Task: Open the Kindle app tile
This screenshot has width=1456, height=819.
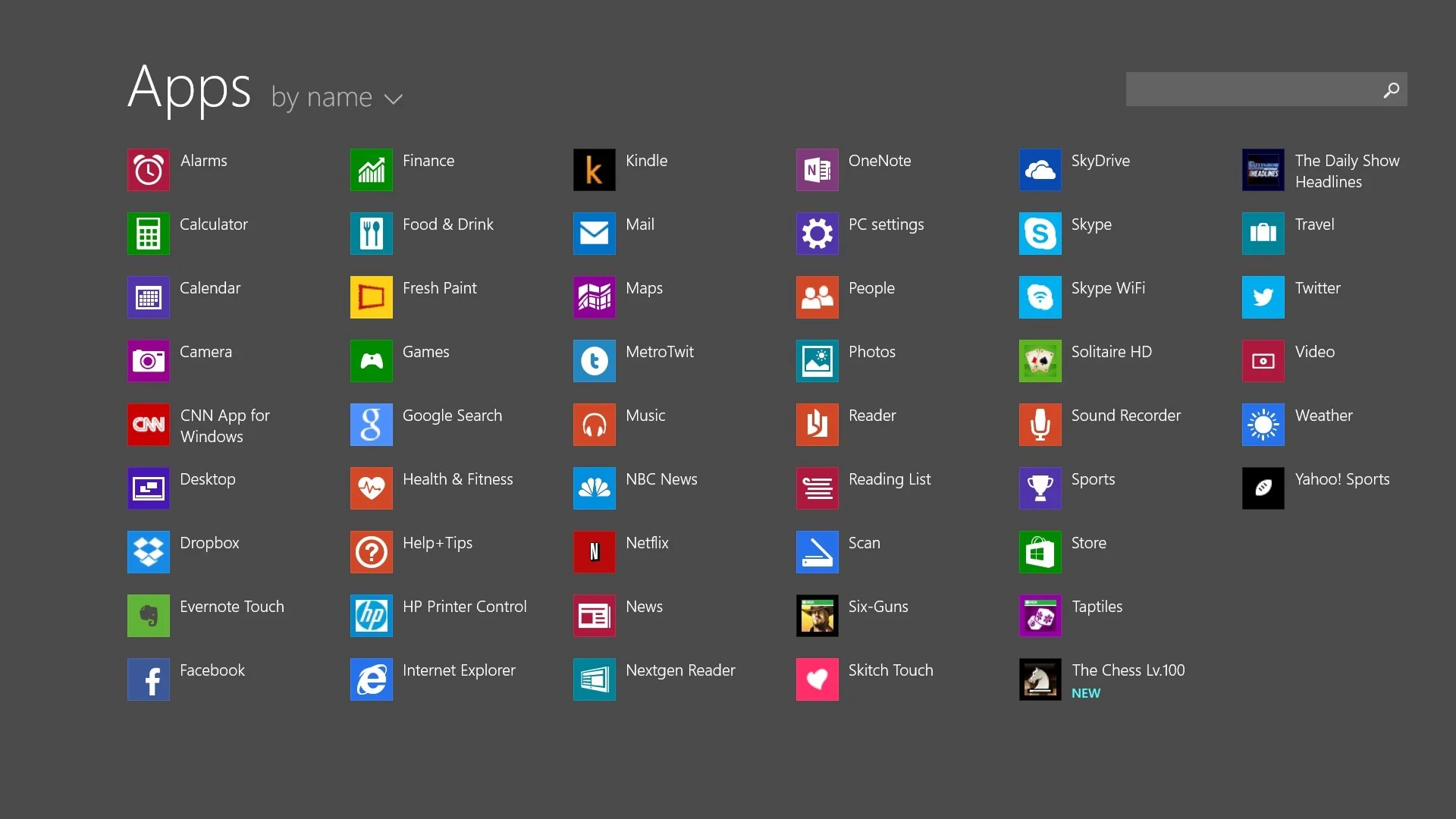Action: (595, 170)
